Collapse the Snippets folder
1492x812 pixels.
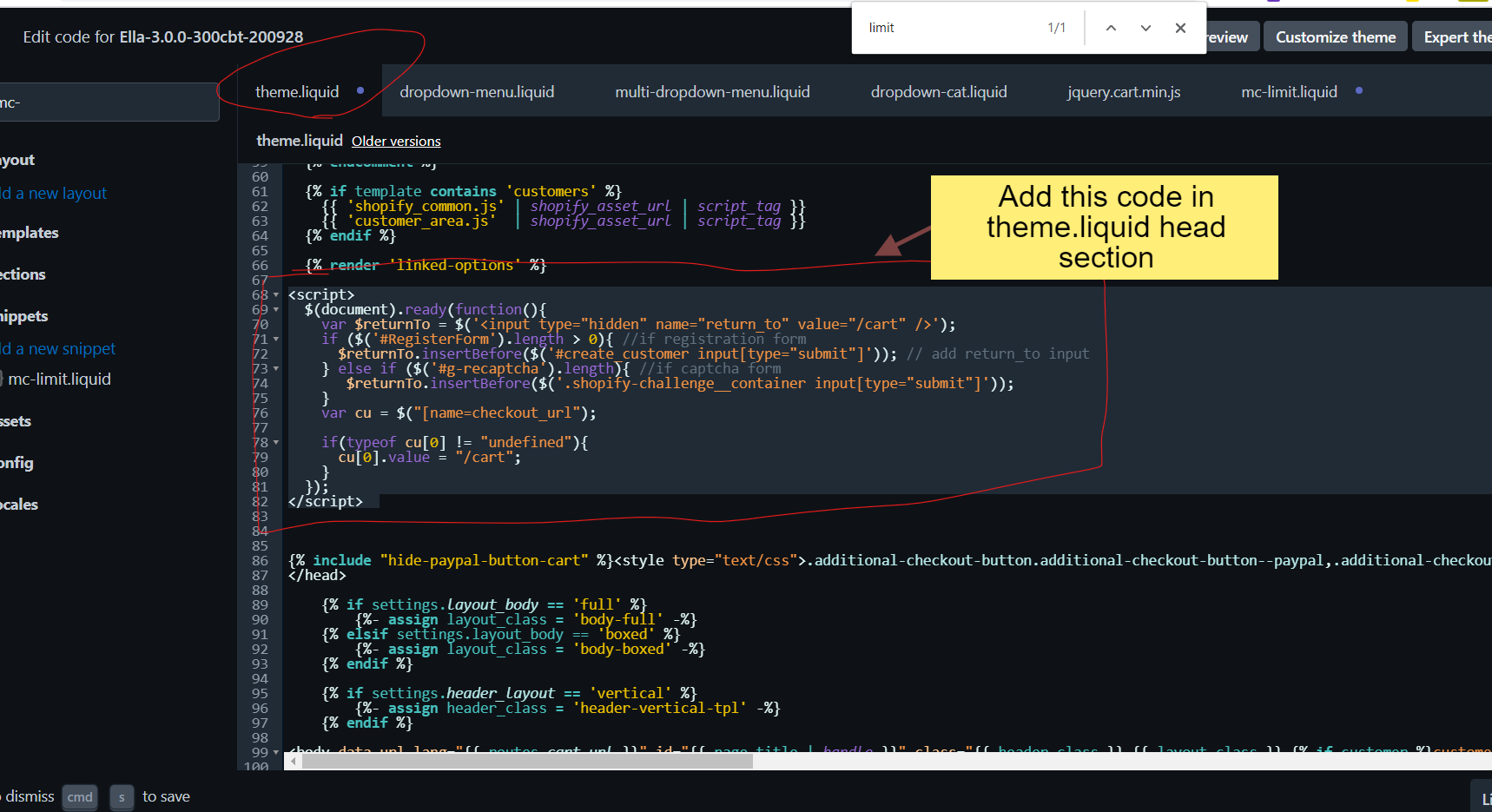[x=24, y=316]
